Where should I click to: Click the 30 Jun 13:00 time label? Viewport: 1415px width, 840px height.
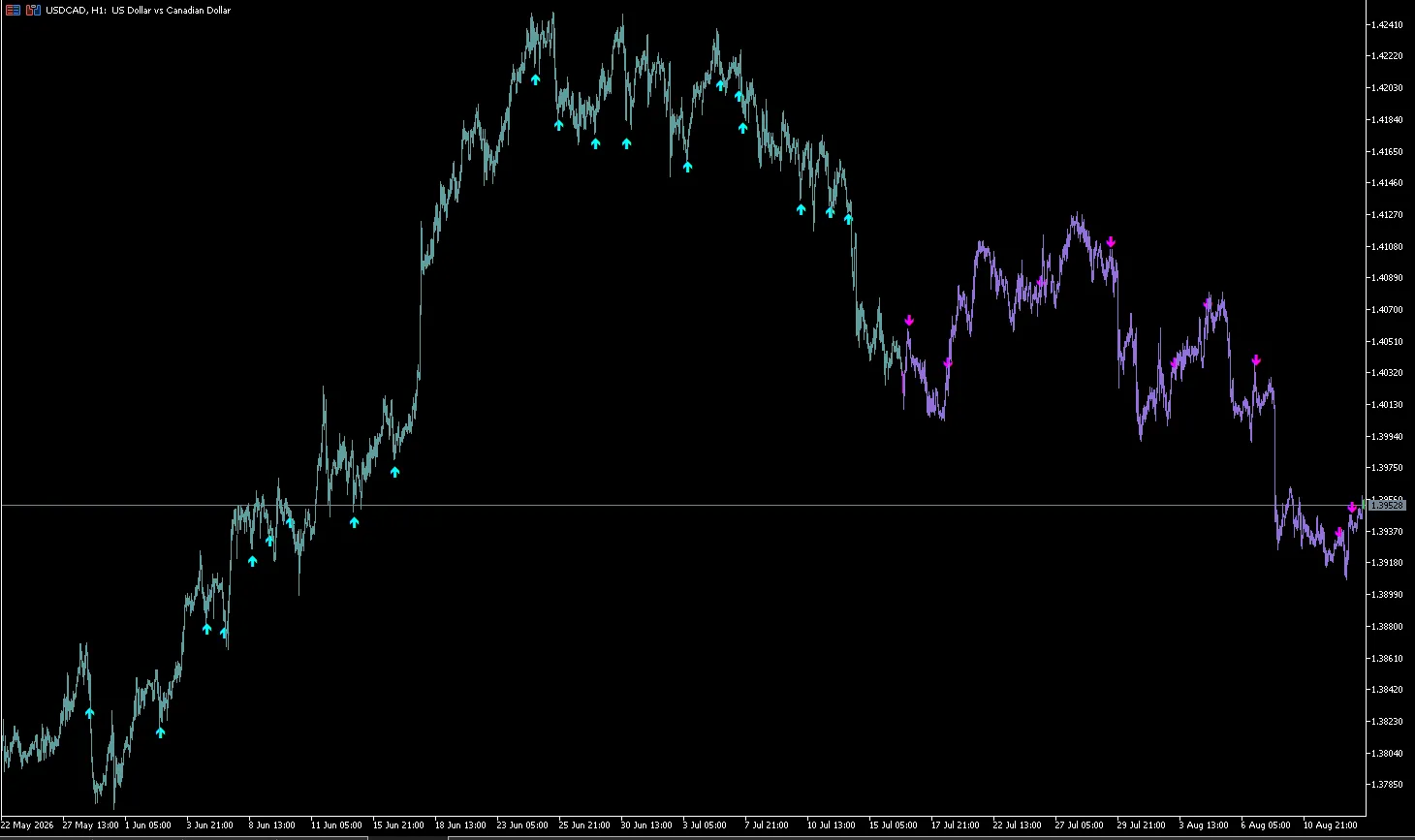[646, 825]
